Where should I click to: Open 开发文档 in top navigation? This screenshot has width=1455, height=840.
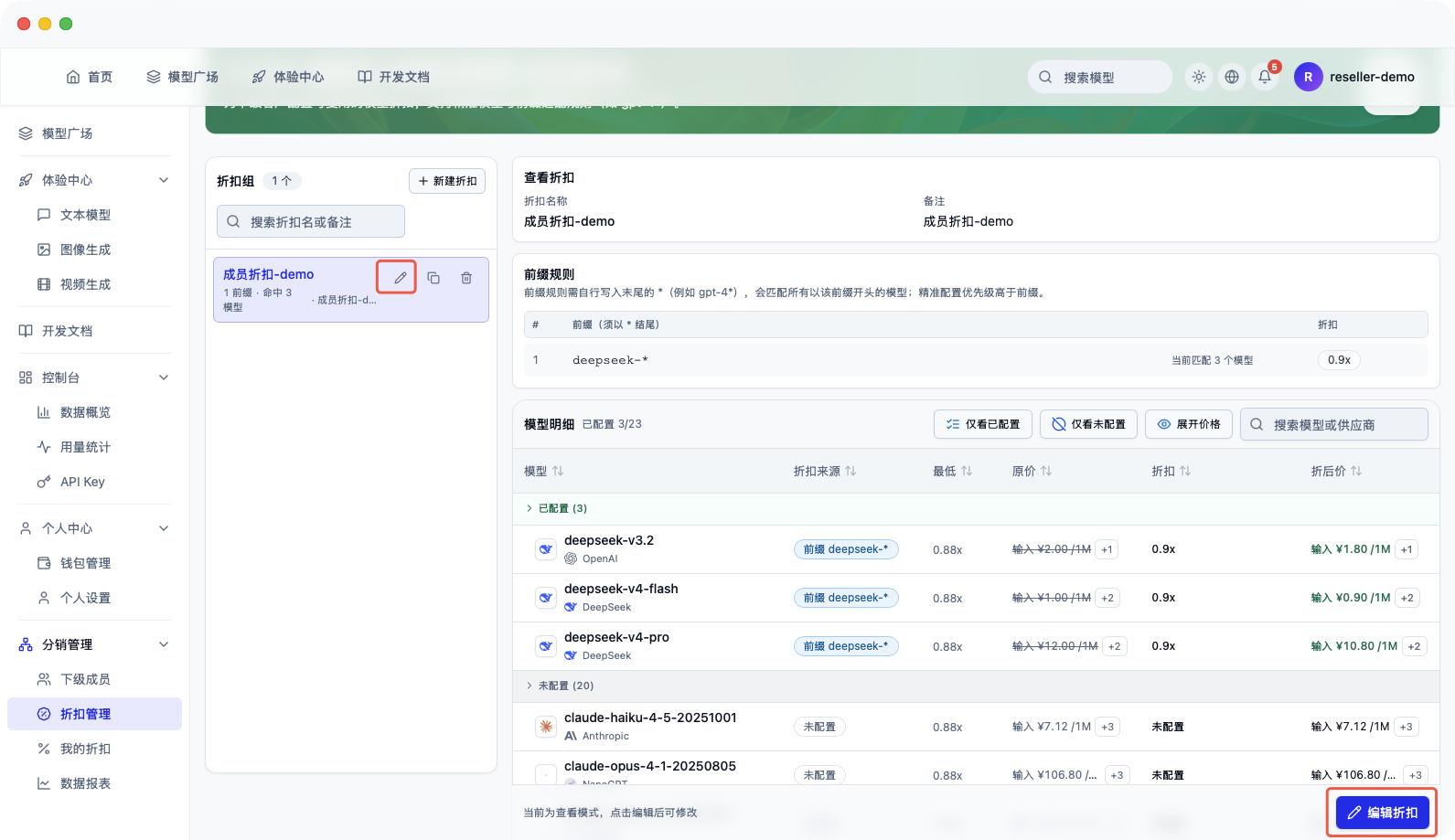tap(393, 77)
